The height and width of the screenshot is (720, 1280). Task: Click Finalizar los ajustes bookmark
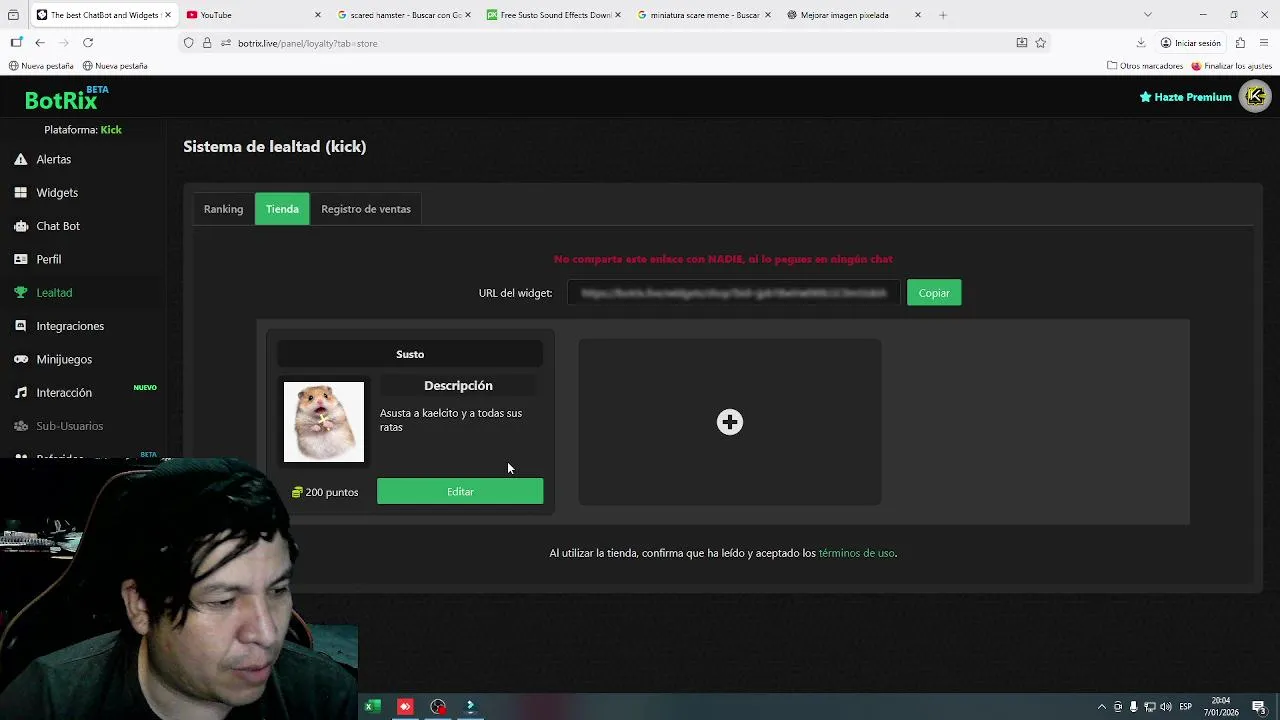point(1232,66)
